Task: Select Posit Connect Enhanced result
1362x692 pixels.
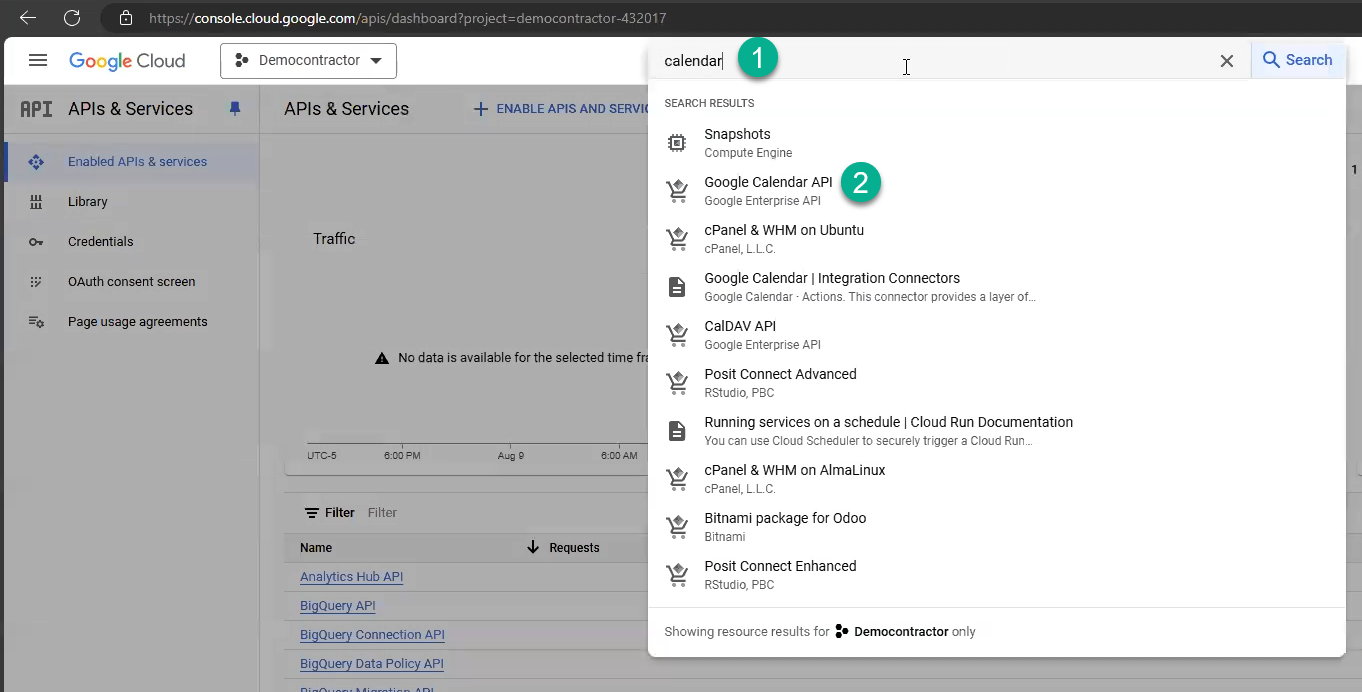Action: click(x=996, y=575)
